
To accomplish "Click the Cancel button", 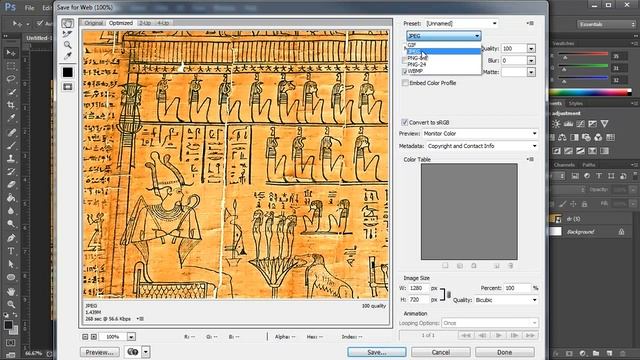I will pyautogui.click(x=440, y=352).
